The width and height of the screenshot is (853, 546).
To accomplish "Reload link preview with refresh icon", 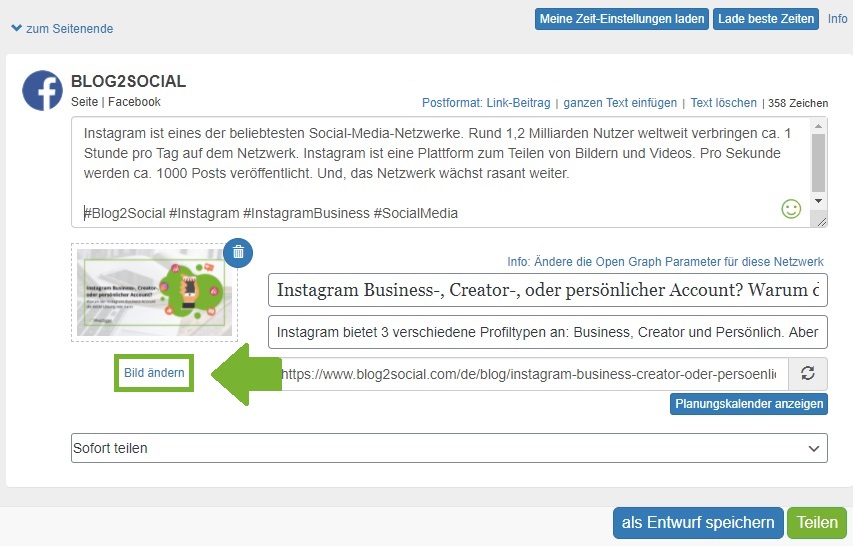I will tap(808, 374).
